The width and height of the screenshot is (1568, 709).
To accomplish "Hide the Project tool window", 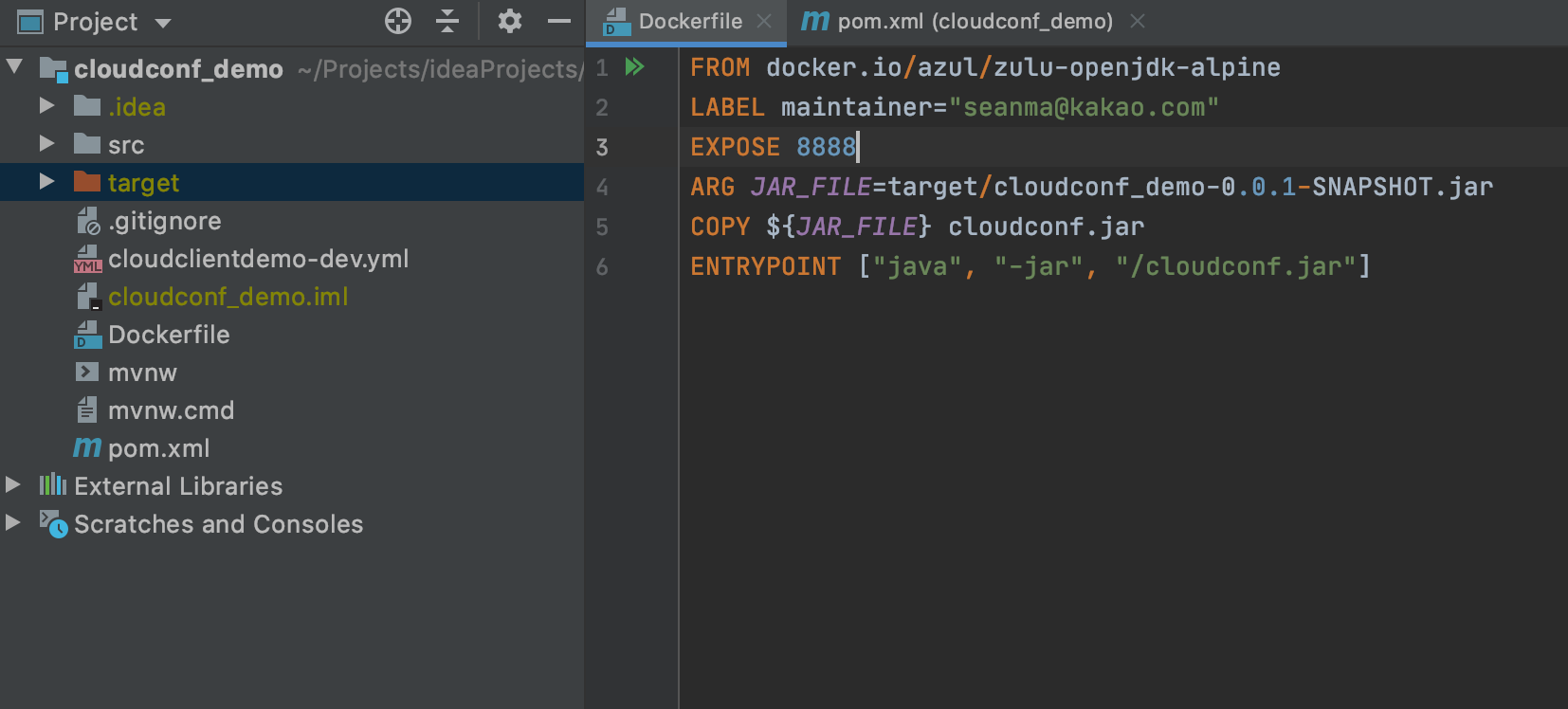I will pyautogui.click(x=559, y=21).
